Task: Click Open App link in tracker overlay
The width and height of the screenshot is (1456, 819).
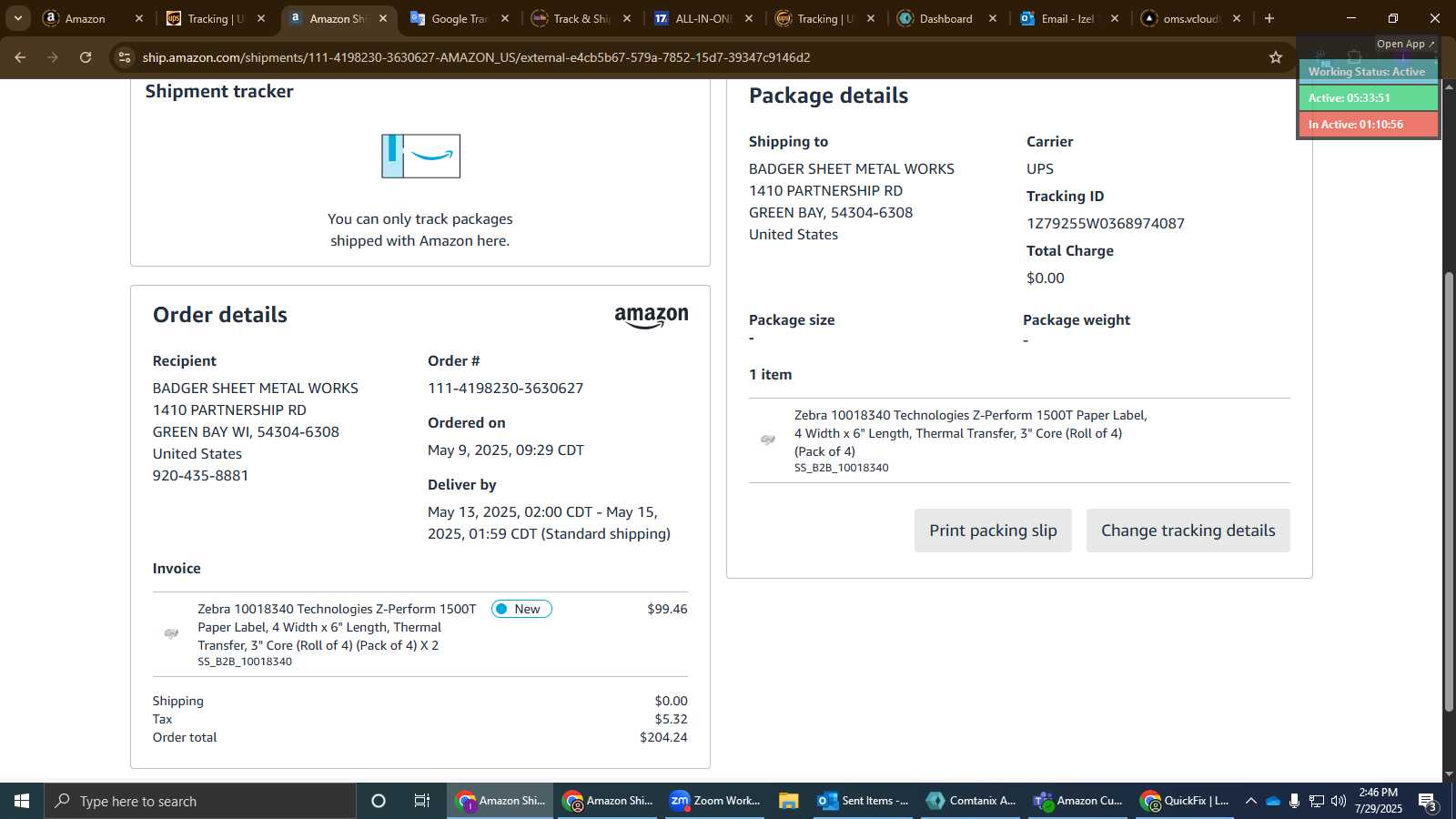Action: pos(1405,44)
